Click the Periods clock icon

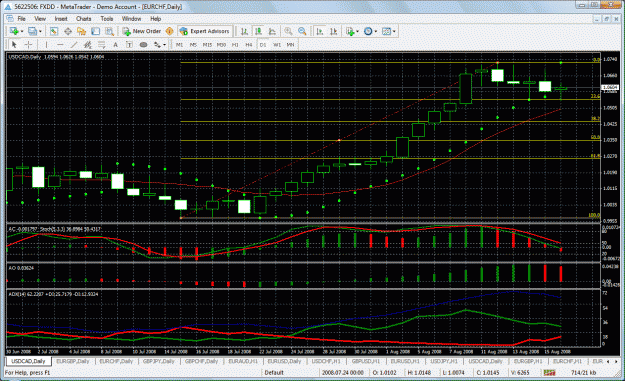tap(368, 31)
